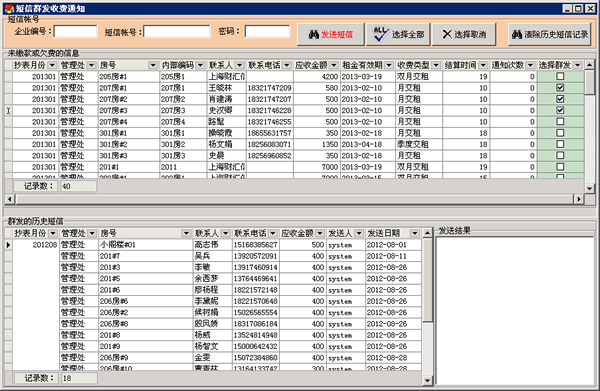This screenshot has height=391, width=600.
Task: Click history record count field 18
Action: pos(79,378)
